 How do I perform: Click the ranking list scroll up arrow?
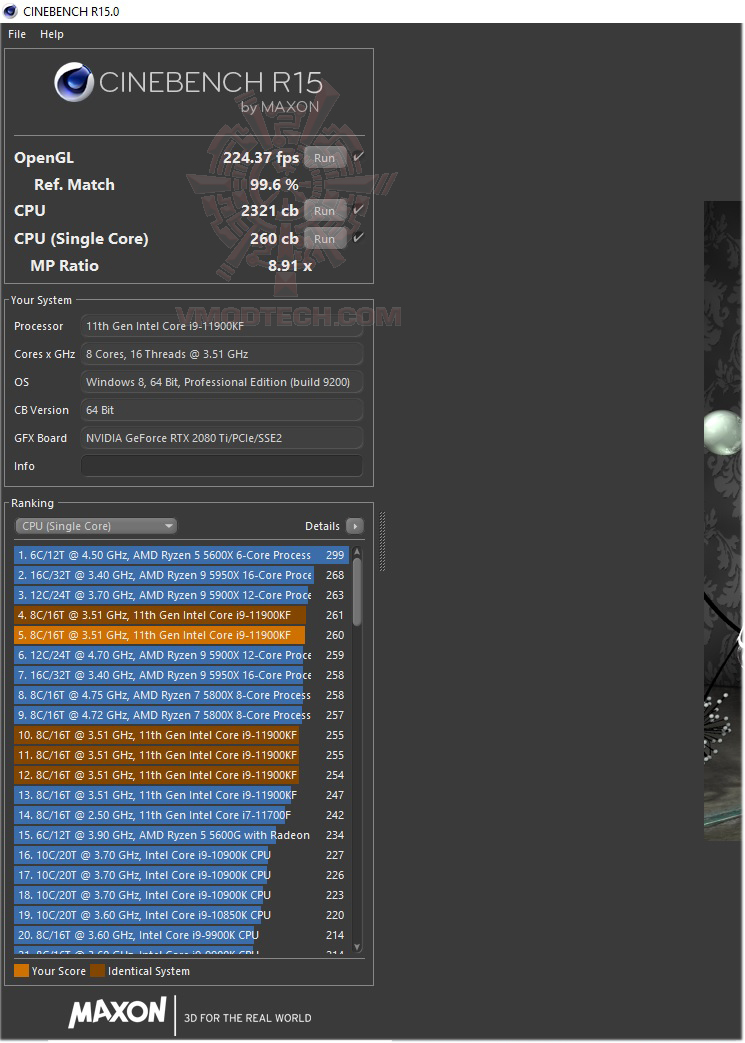357,551
